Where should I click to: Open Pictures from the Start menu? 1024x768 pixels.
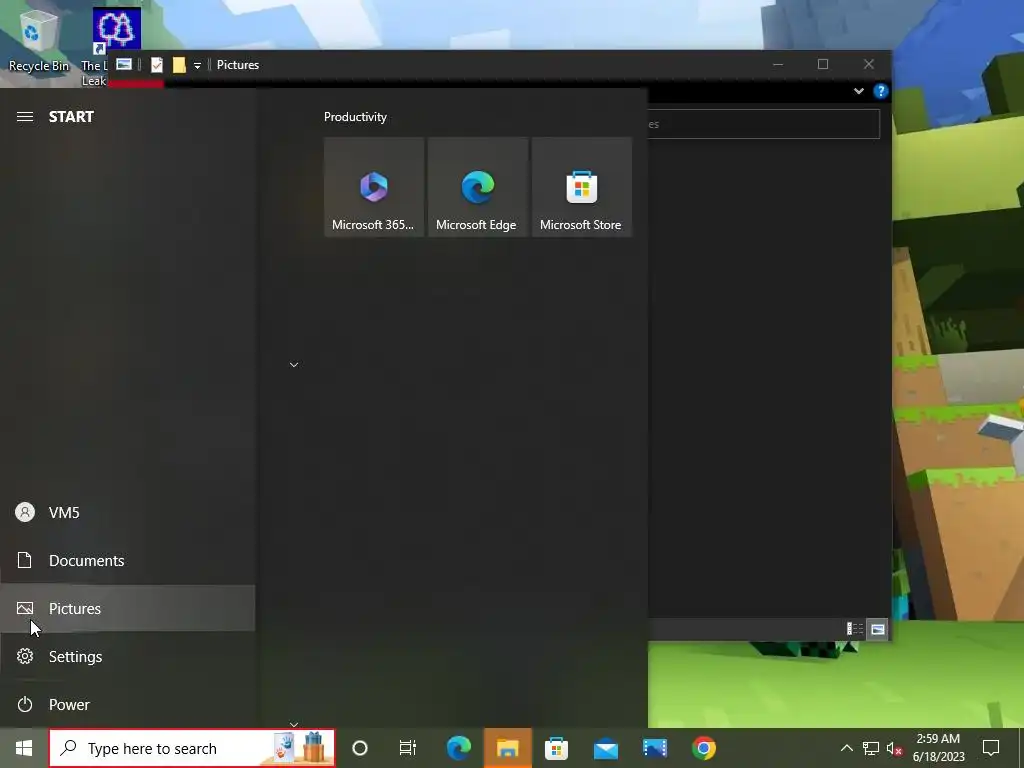pyautogui.click(x=127, y=609)
